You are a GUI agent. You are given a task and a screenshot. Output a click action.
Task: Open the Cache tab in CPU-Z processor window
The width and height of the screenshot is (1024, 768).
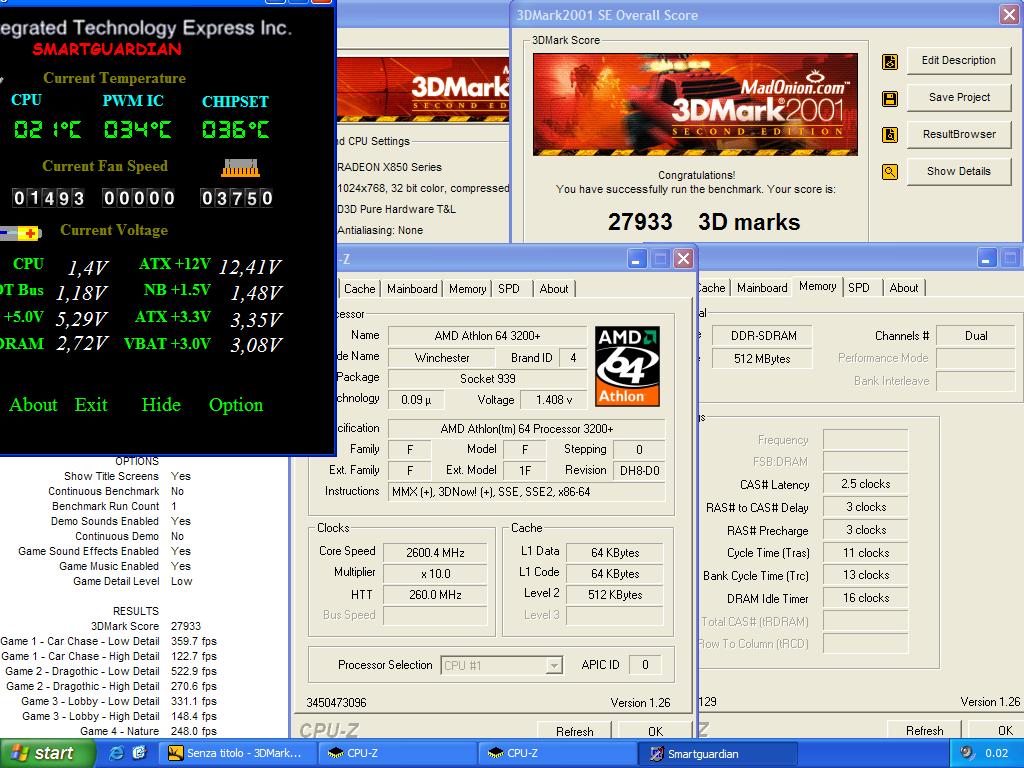tap(360, 289)
